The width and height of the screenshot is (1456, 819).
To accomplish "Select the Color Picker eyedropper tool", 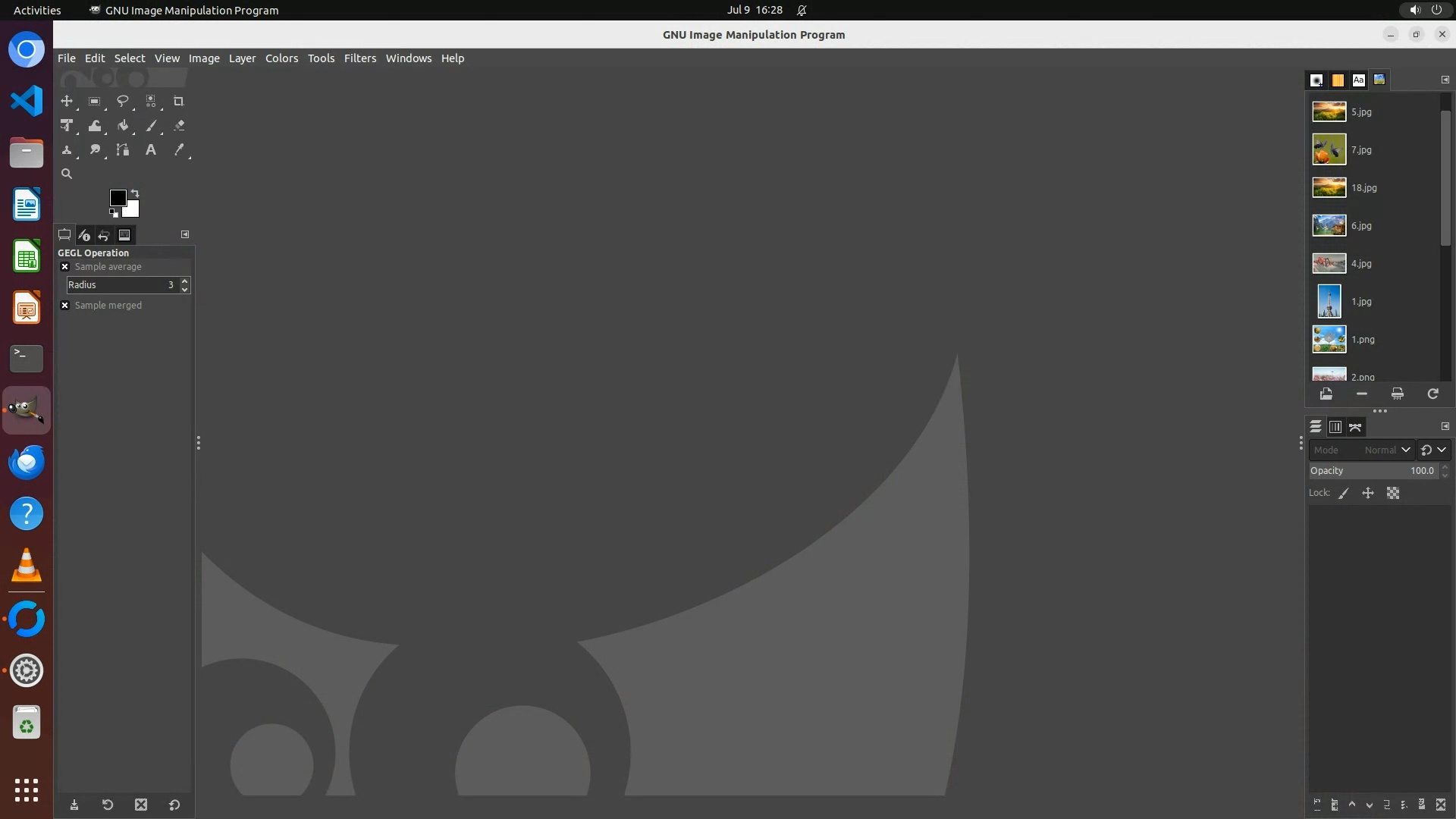I will pyautogui.click(x=179, y=150).
